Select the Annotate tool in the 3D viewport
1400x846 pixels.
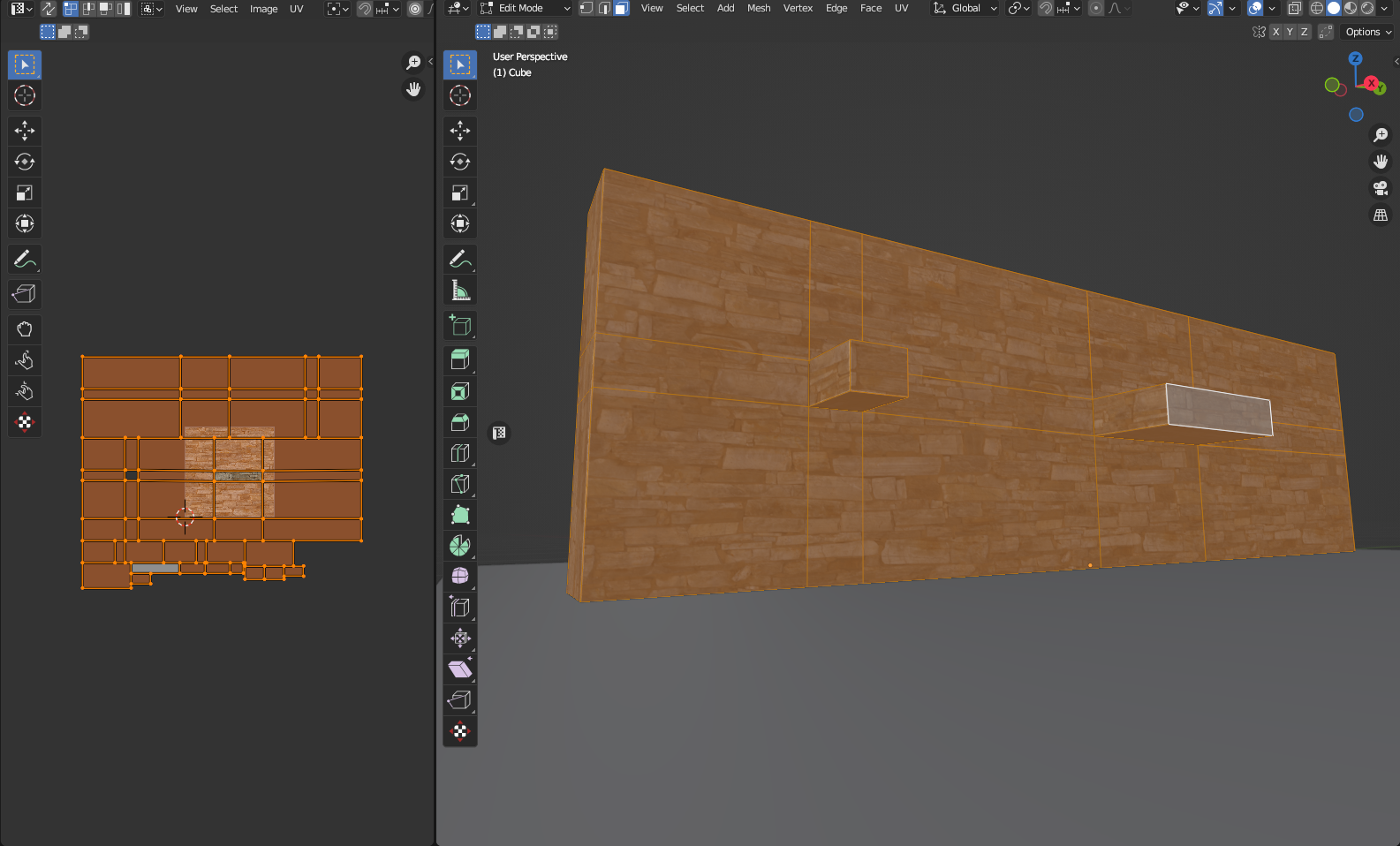pyautogui.click(x=460, y=259)
